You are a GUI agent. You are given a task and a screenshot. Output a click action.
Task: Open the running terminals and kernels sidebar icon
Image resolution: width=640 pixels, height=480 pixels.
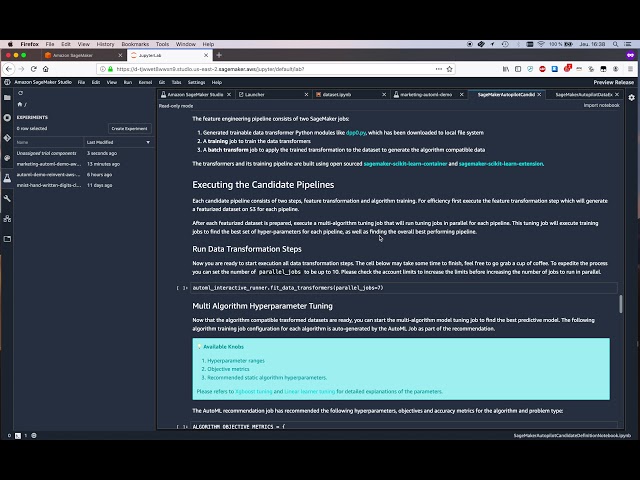[7, 118]
